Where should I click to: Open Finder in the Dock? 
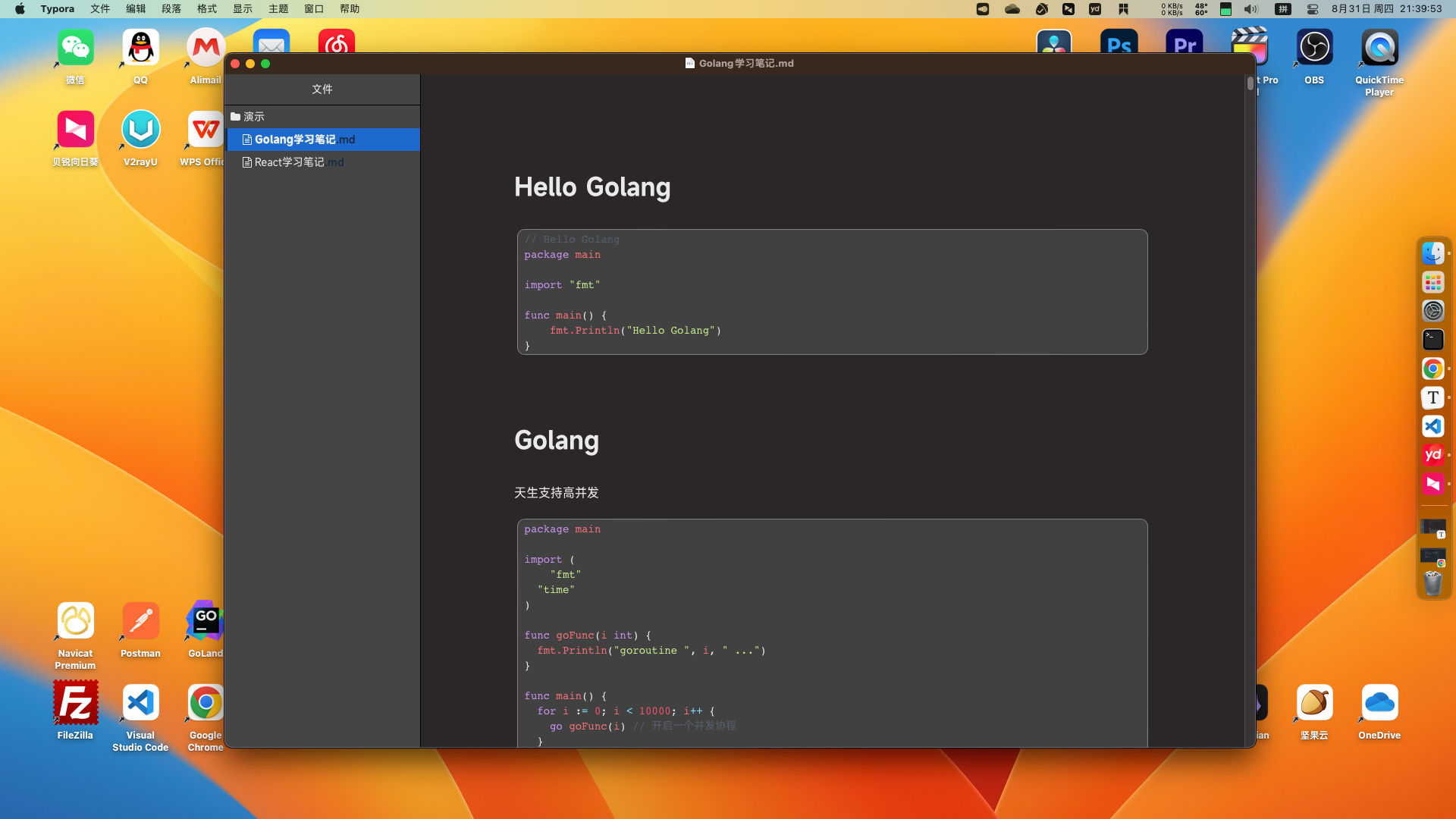(1432, 253)
